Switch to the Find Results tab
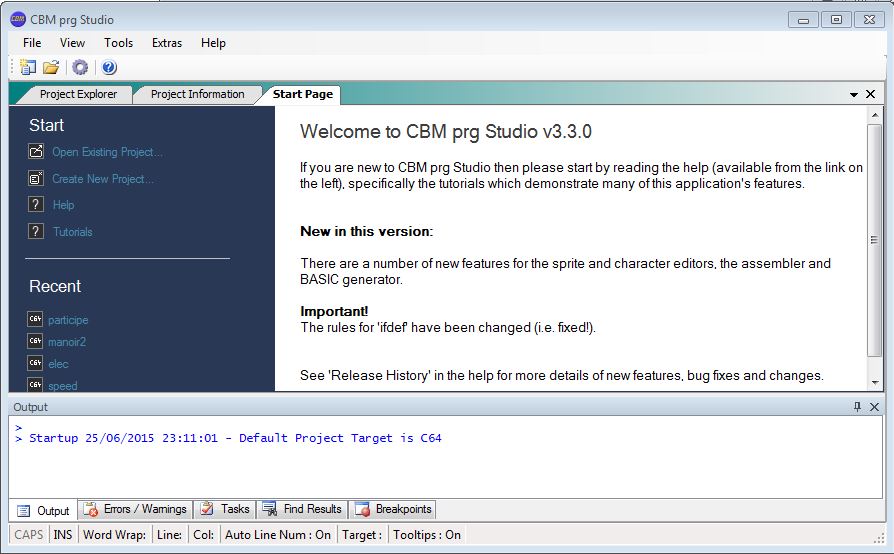Screen dimensions: 894x554 pyautogui.click(x=302, y=509)
